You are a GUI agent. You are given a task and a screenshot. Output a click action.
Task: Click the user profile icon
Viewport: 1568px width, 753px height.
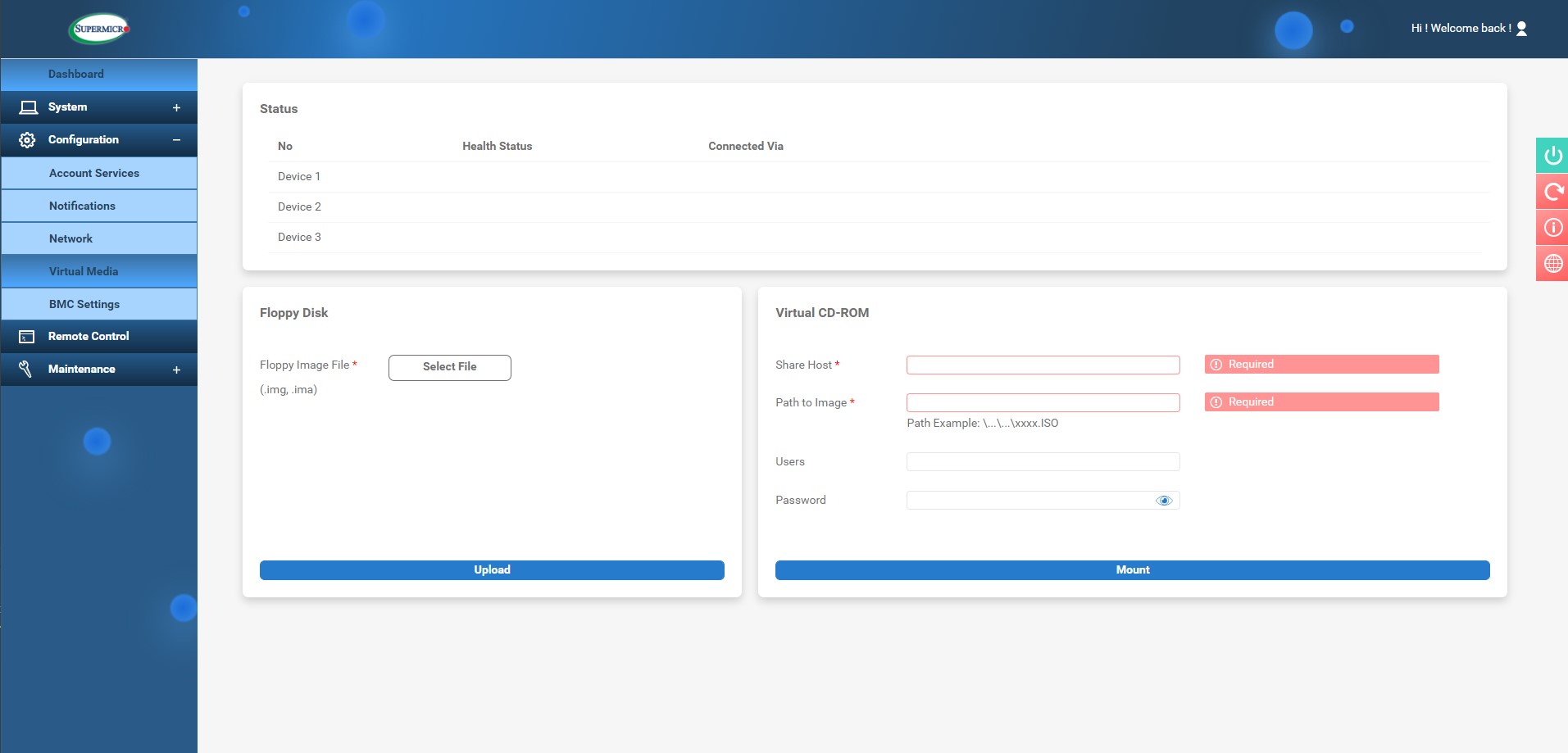[x=1521, y=29]
